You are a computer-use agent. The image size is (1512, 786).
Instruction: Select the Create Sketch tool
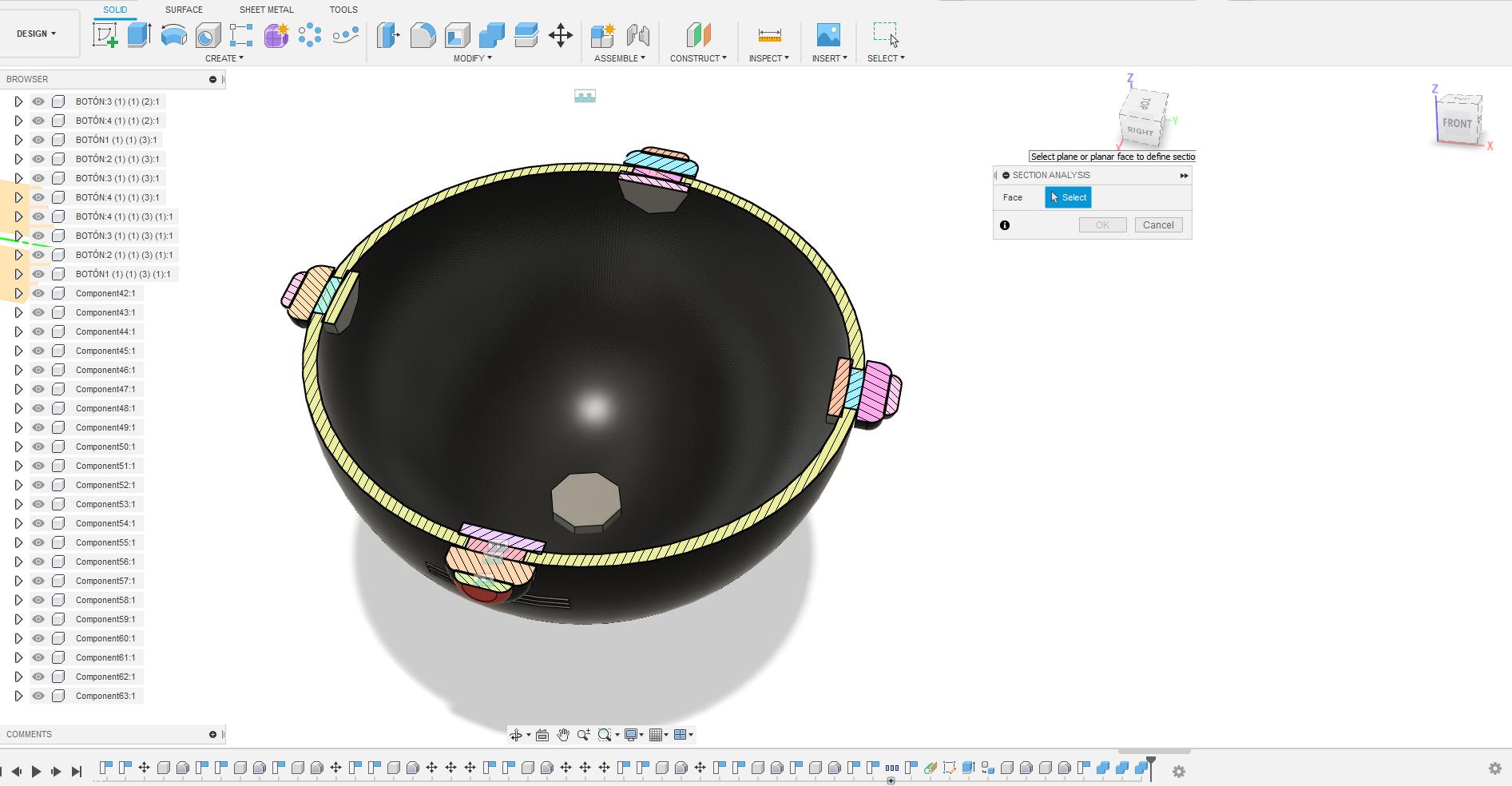pyautogui.click(x=105, y=35)
